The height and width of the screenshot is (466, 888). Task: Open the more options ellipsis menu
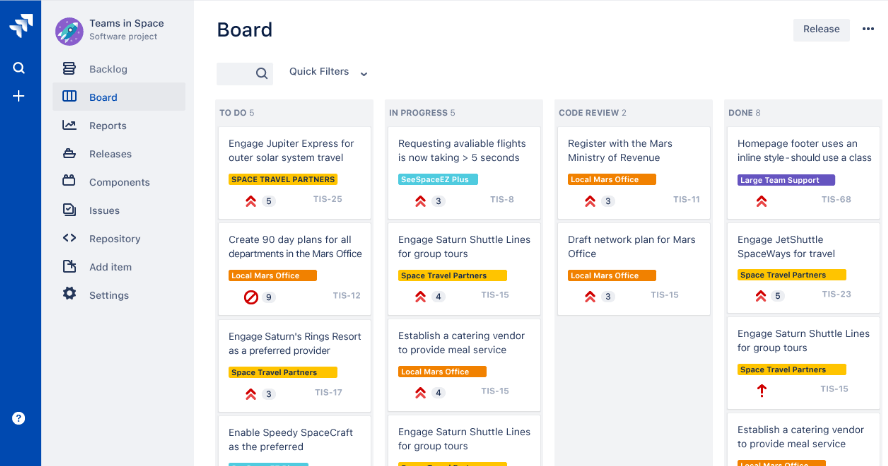click(867, 29)
